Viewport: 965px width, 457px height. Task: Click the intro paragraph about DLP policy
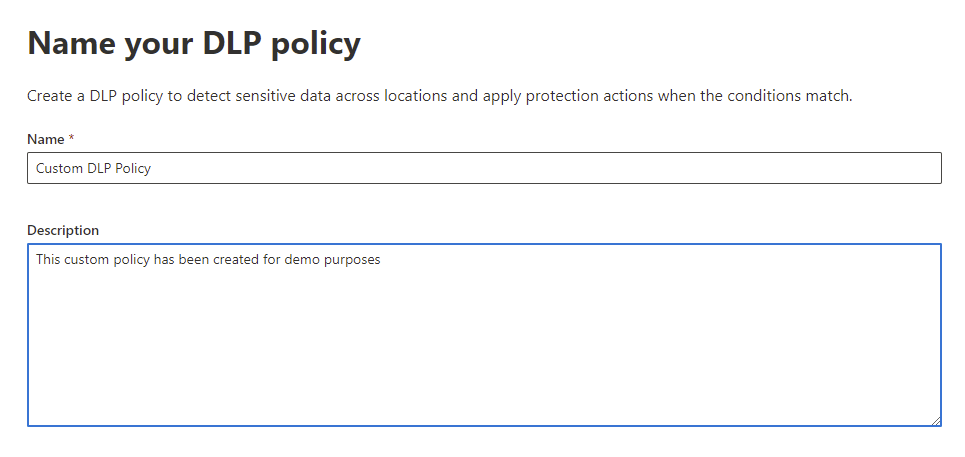pyautogui.click(x=439, y=97)
